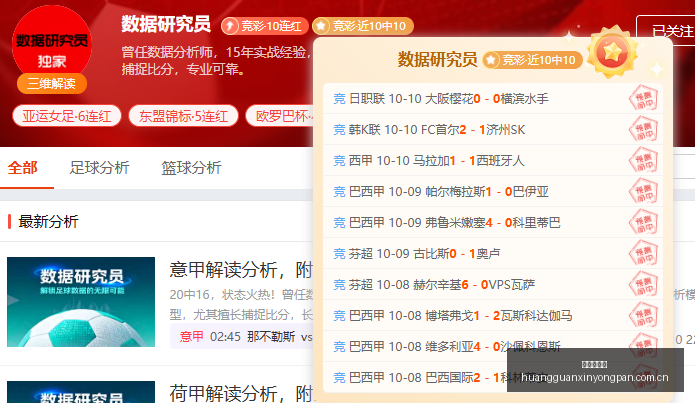Click the 巴西甲 维多利亚 4-0 row
This screenshot has width=695, height=403.
click(492, 347)
